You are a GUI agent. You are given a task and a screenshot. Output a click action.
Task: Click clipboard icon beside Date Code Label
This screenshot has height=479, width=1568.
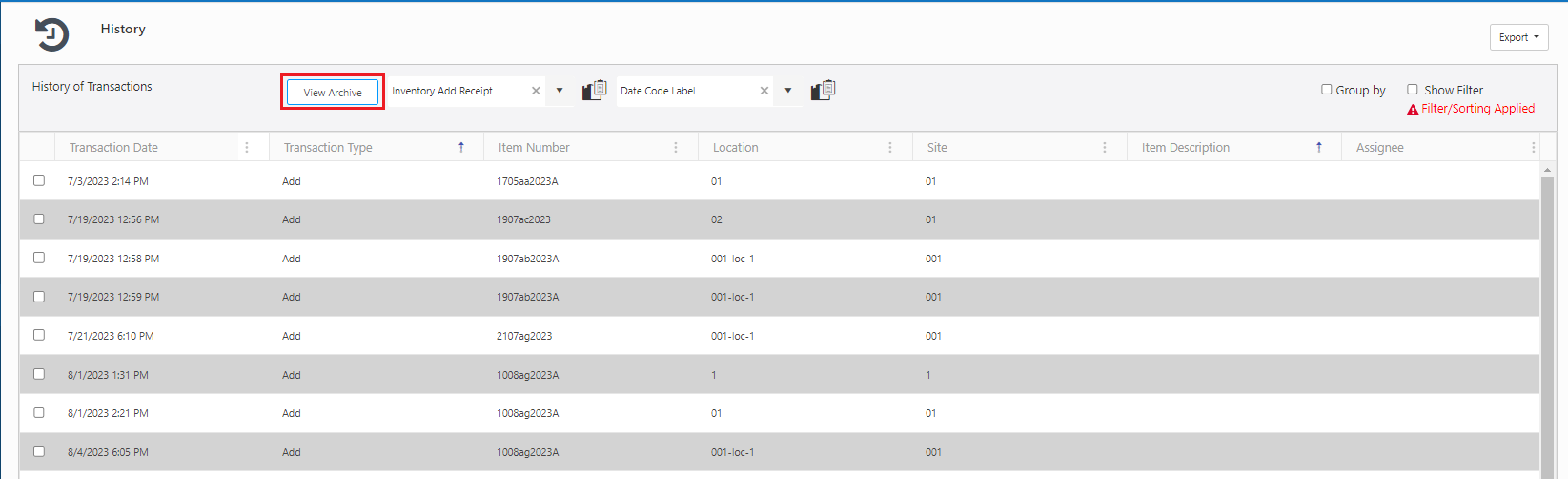(823, 91)
